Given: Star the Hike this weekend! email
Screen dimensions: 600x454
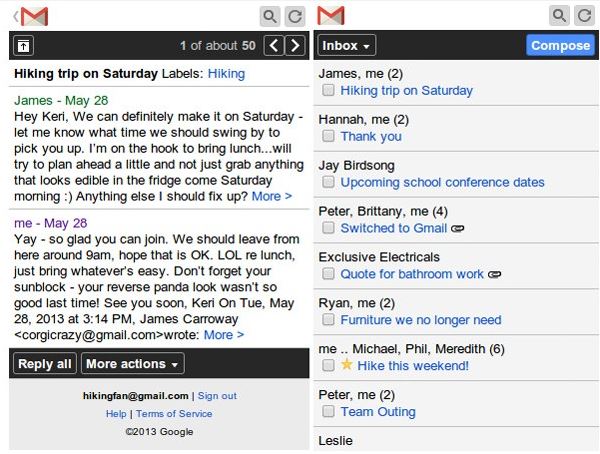Looking at the screenshot, I should coord(347,365).
